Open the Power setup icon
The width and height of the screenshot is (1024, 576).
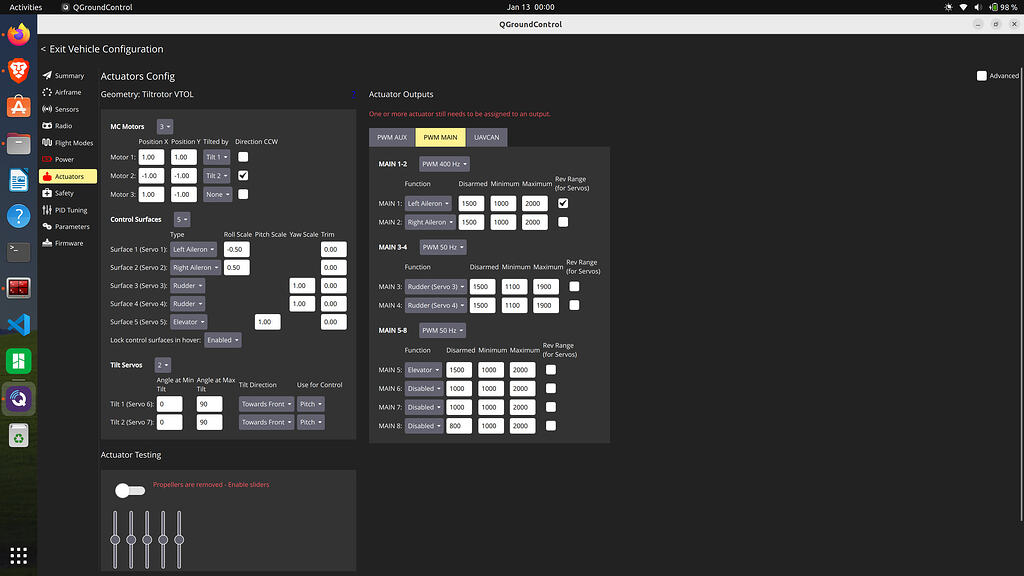click(x=47, y=159)
